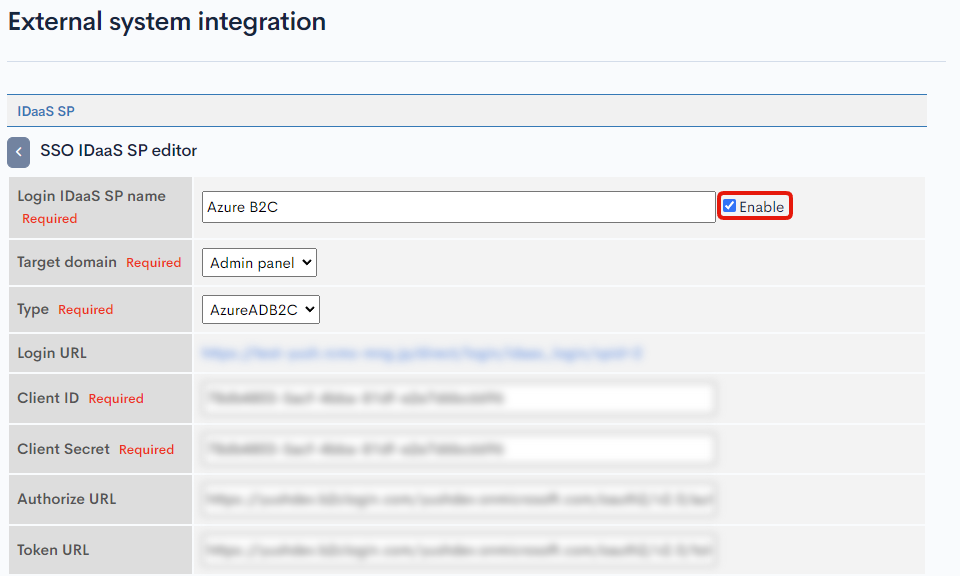The width and height of the screenshot is (960, 576).
Task: Click the back arrow in SSO IDaaS SP editor
Action: tap(18, 151)
